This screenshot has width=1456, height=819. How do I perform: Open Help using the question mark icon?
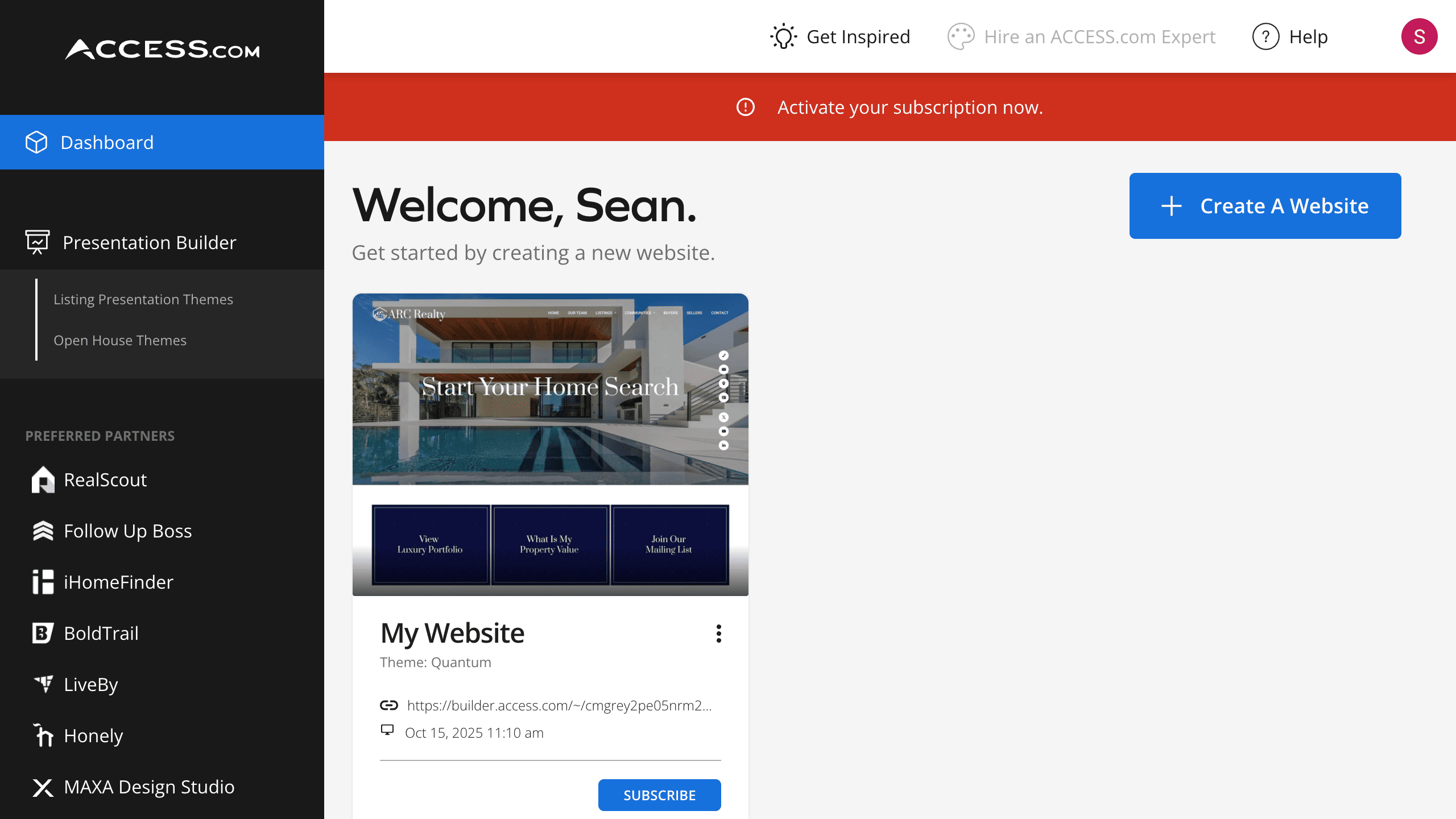point(1265,36)
